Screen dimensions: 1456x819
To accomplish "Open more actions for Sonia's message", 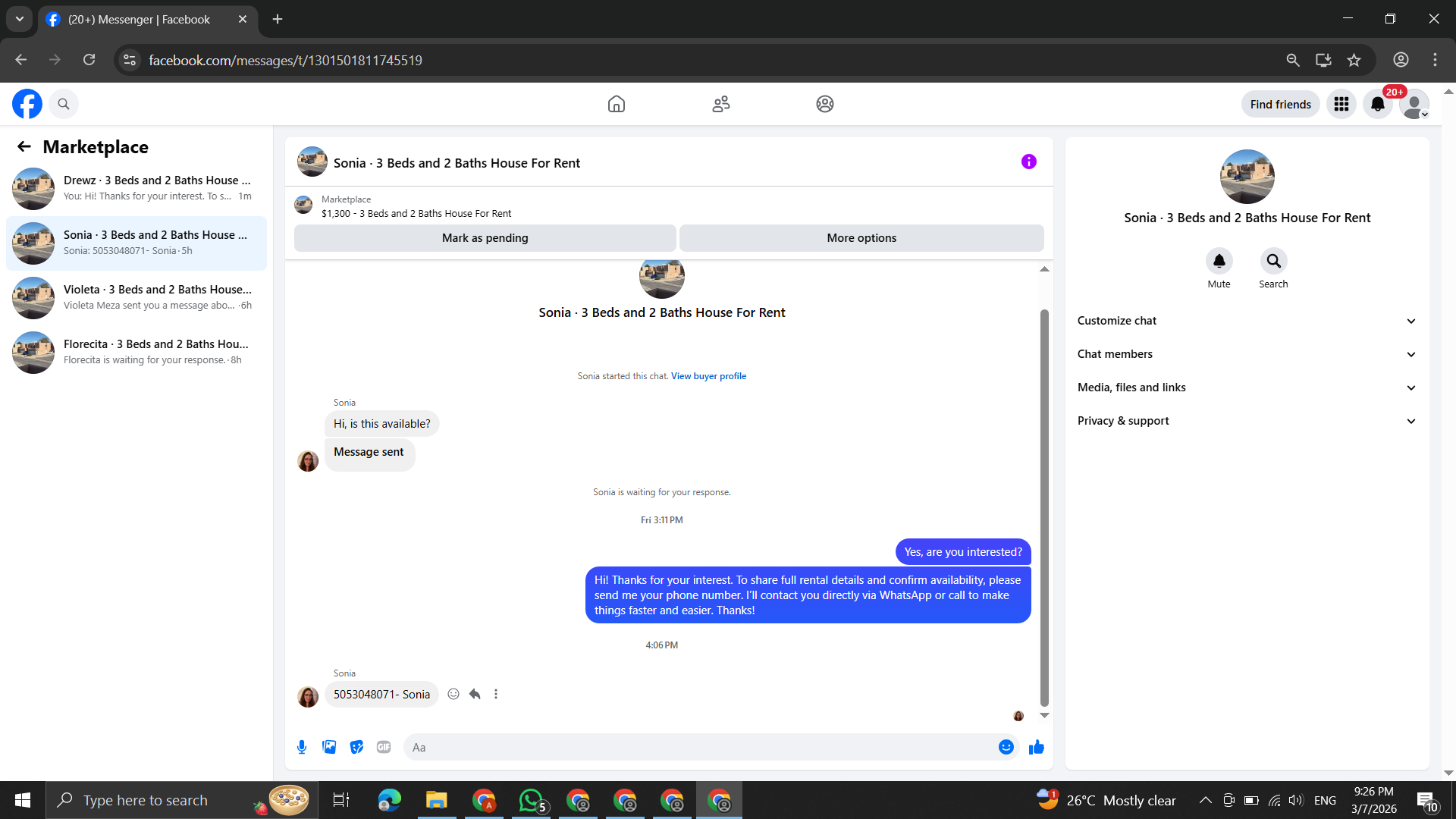I will click(x=496, y=694).
